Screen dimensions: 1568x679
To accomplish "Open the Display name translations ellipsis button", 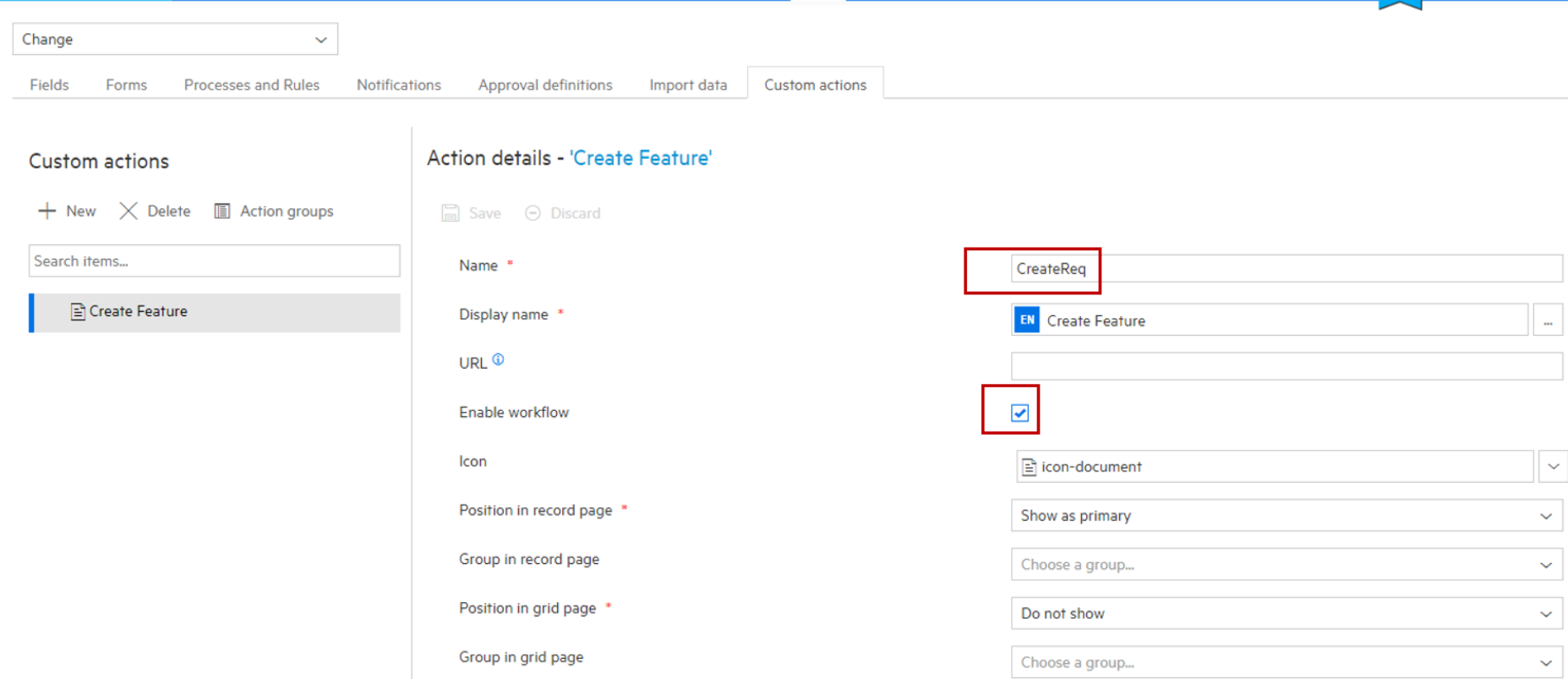I will tap(1548, 320).
